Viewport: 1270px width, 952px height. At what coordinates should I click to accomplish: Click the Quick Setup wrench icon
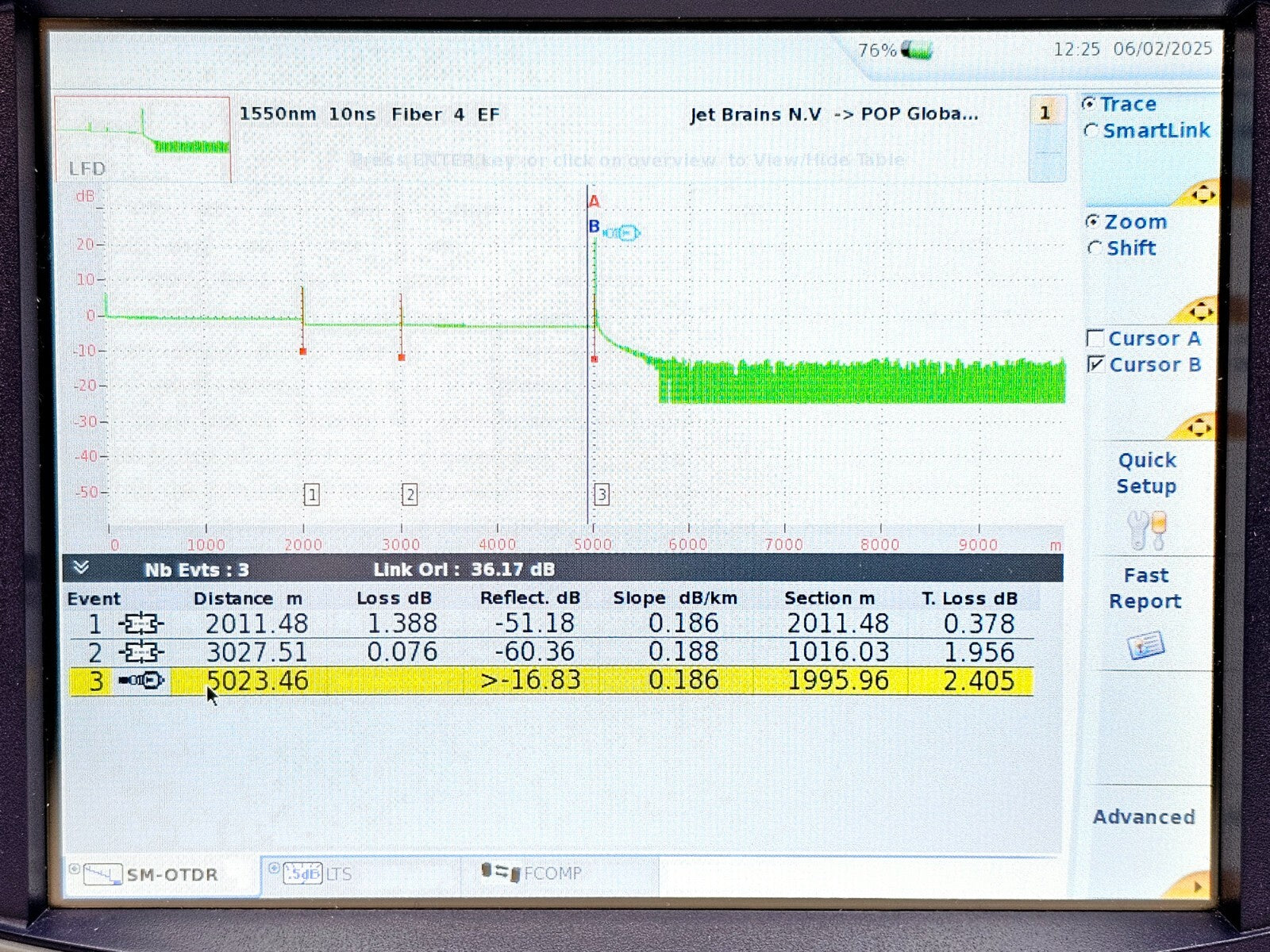pyautogui.click(x=1146, y=530)
